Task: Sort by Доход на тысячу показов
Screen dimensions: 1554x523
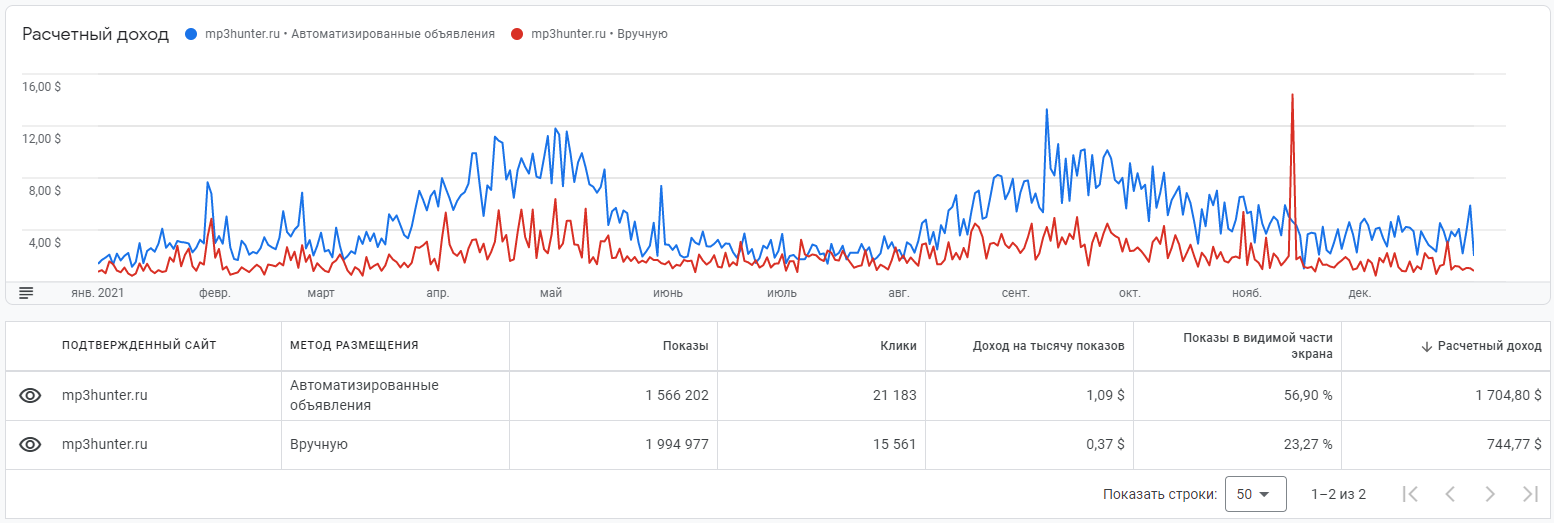Action: [x=1048, y=346]
